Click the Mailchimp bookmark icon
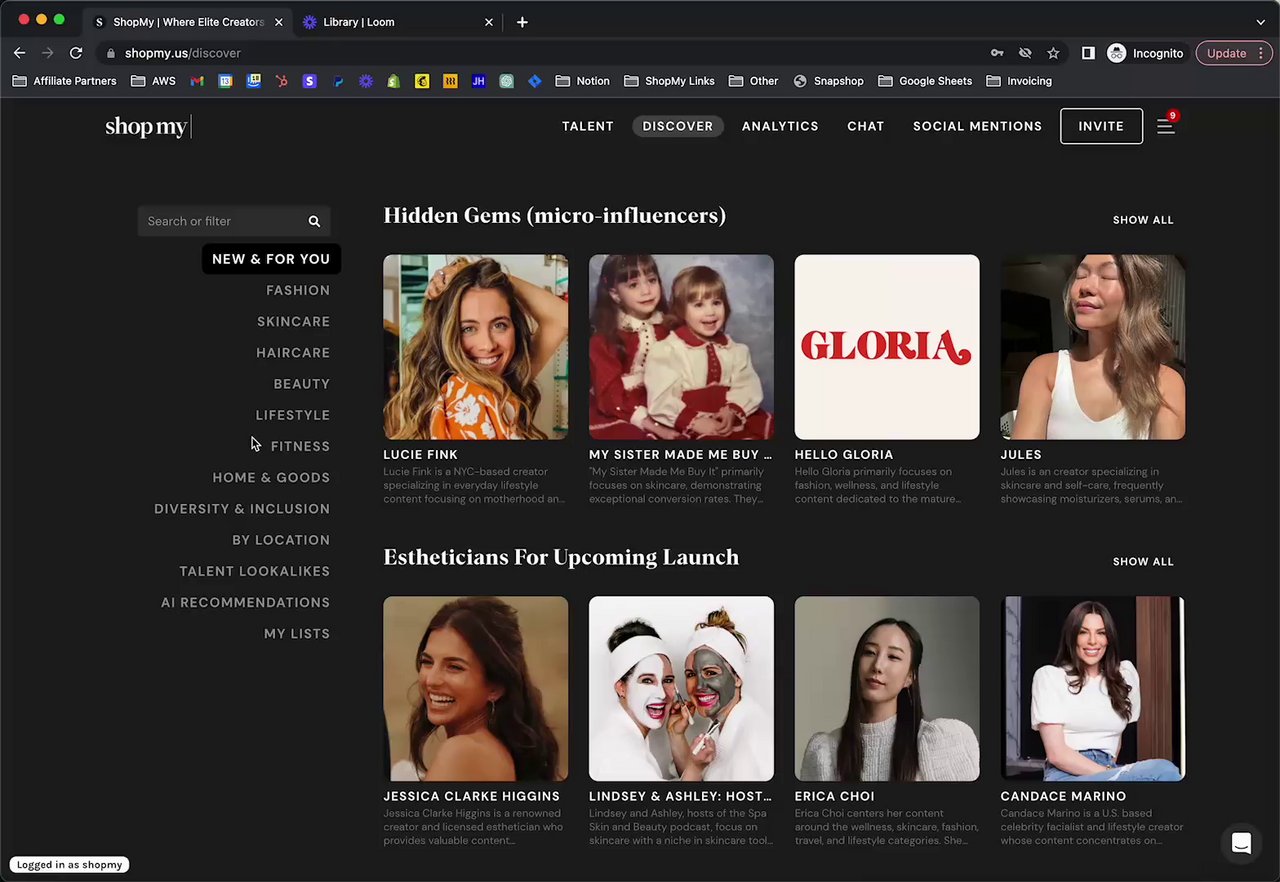1280x882 pixels. tap(422, 81)
